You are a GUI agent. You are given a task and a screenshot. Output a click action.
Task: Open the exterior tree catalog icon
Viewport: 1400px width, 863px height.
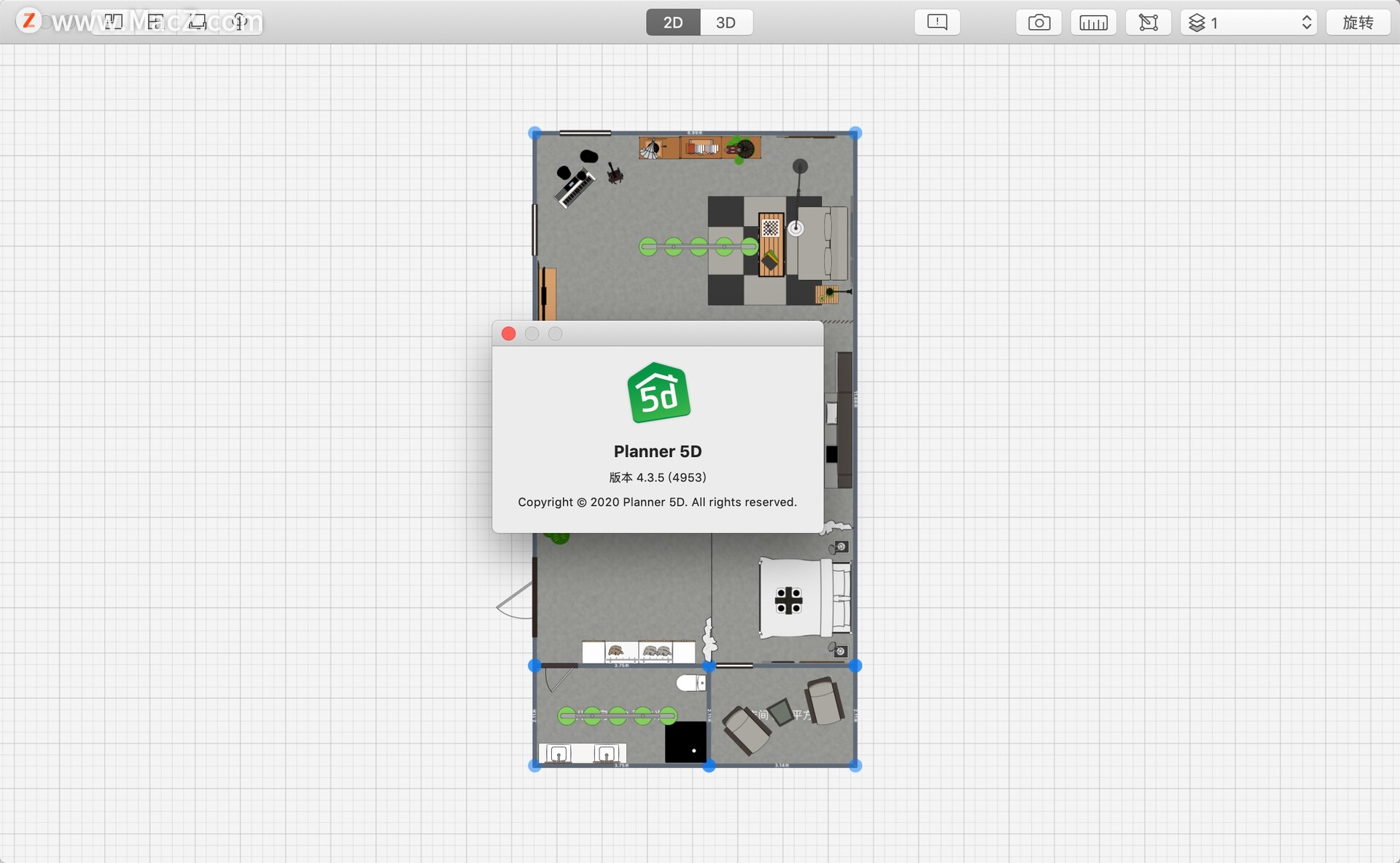point(239,22)
